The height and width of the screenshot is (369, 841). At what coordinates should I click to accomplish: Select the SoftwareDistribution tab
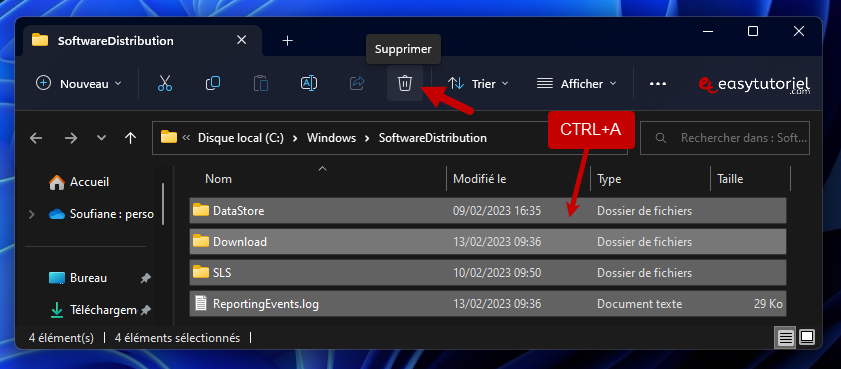(143, 41)
